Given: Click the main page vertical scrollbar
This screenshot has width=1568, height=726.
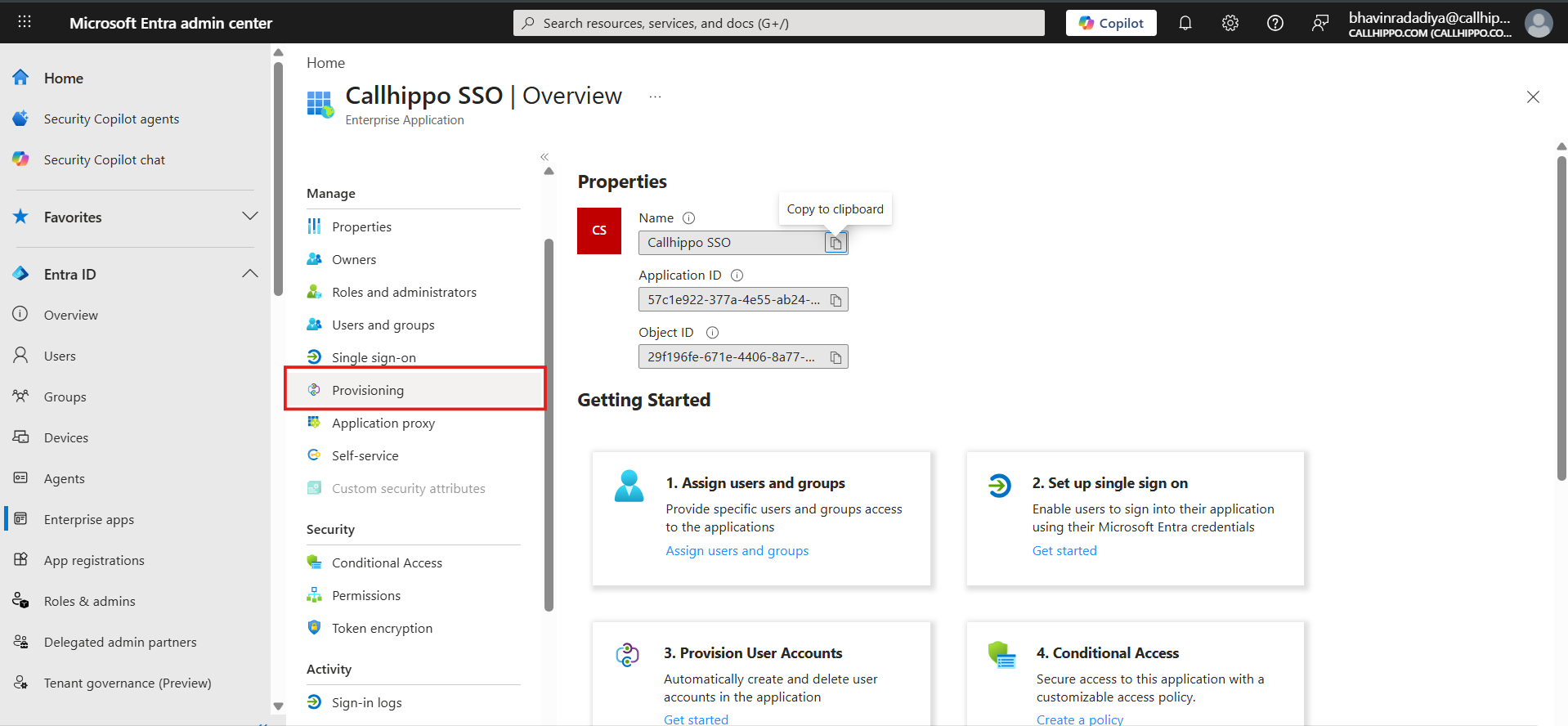Looking at the screenshot, I should (x=1561, y=319).
